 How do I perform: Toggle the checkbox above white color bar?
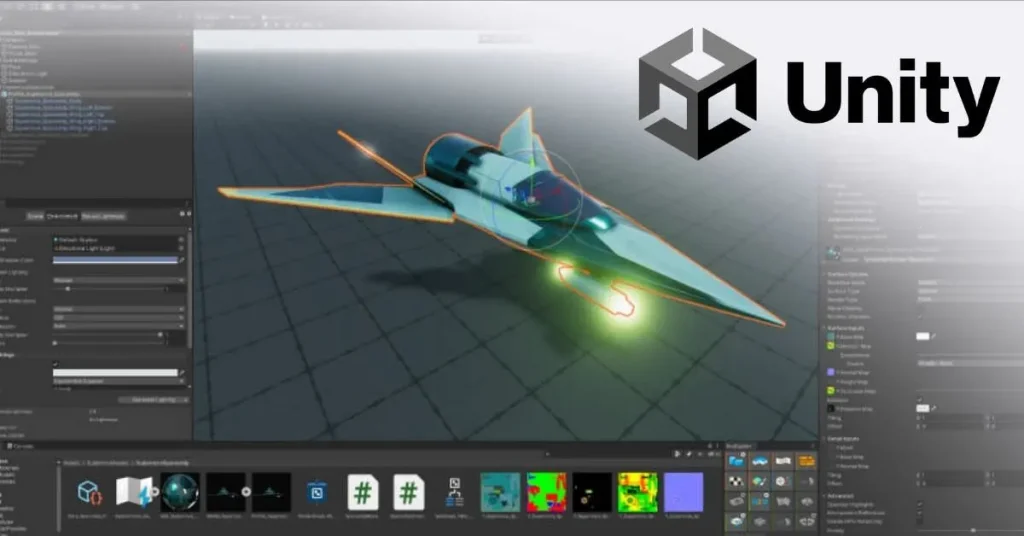pyautogui.click(x=56, y=364)
